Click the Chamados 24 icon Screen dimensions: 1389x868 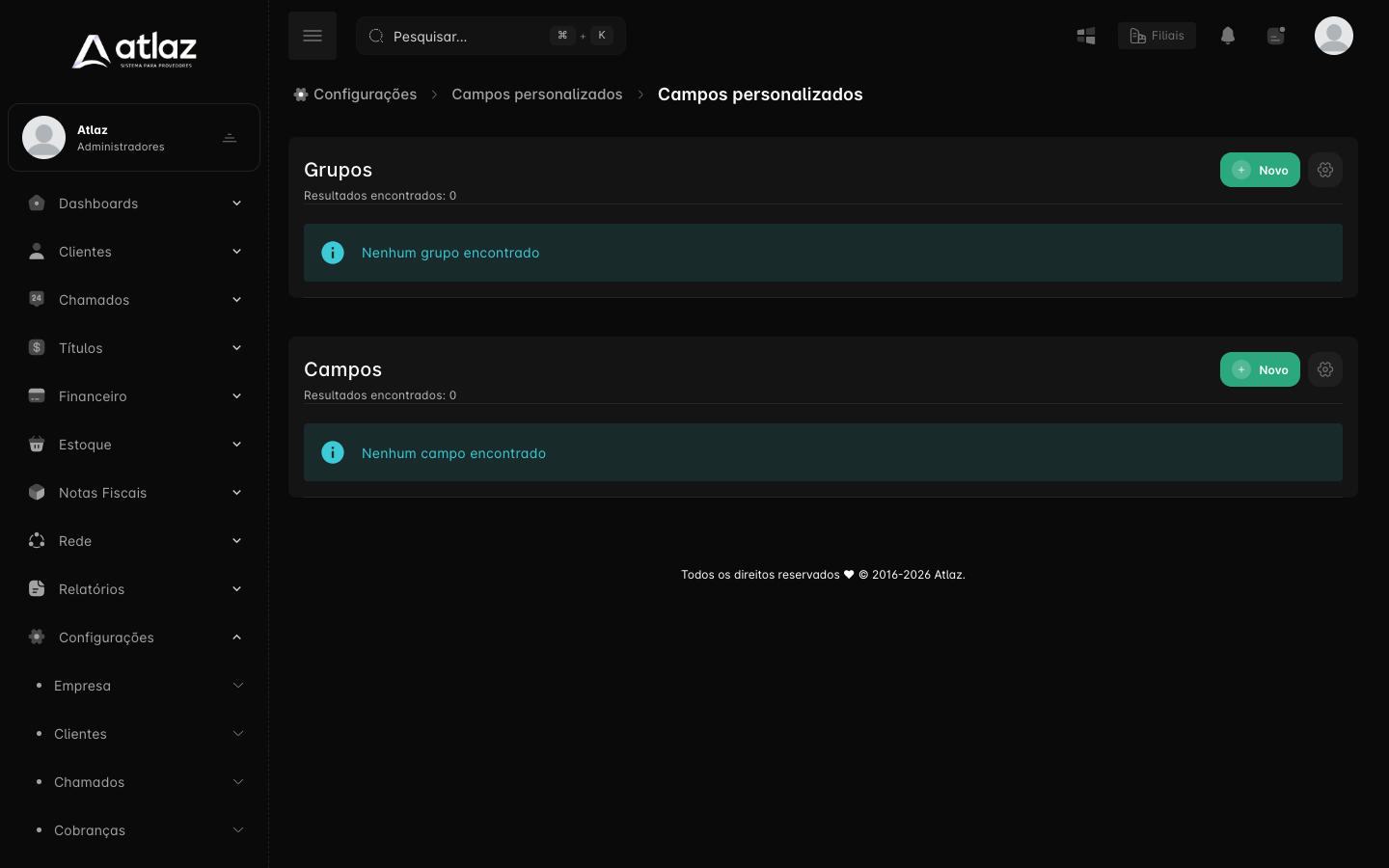click(37, 299)
